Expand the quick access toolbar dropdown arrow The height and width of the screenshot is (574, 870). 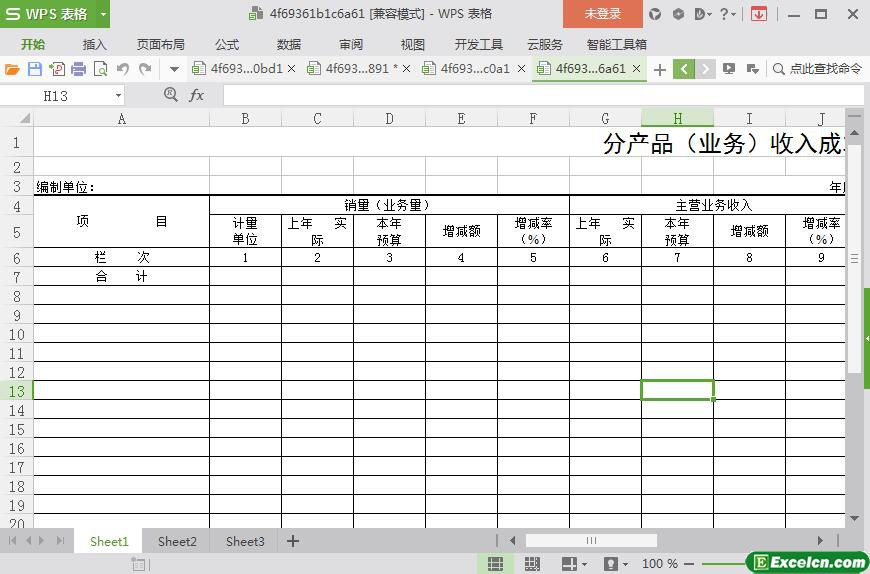[x=174, y=69]
